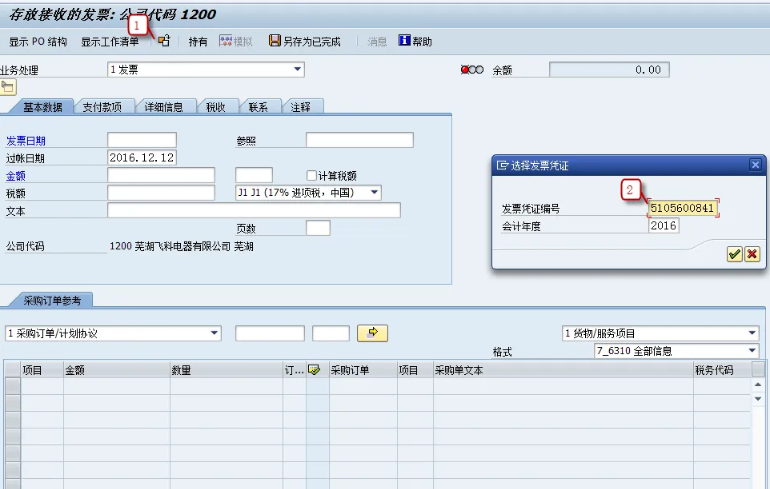Click the 金额 column header
Image resolution: width=770 pixels, height=489 pixels.
pos(117,370)
